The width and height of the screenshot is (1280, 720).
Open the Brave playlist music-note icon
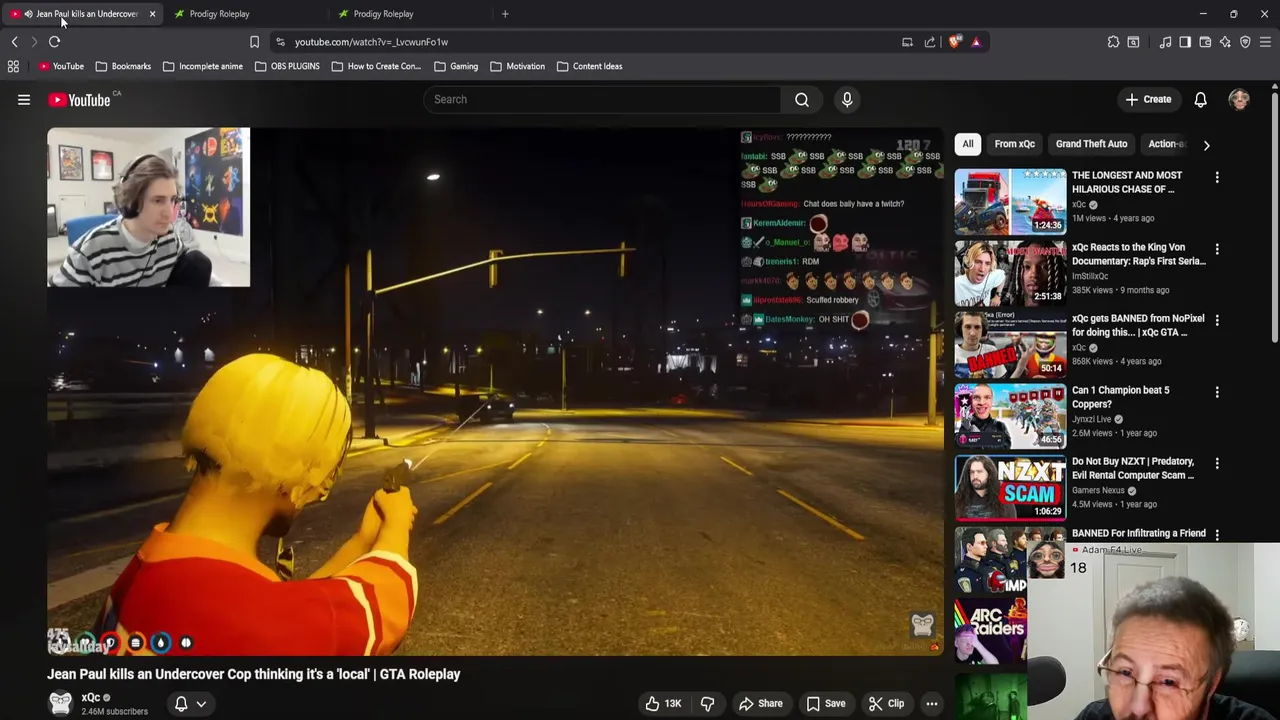[x=1165, y=42]
